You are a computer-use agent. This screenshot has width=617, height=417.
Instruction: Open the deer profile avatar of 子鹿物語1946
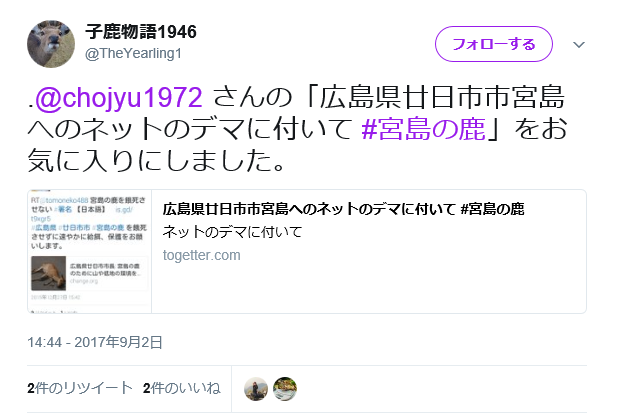51,44
